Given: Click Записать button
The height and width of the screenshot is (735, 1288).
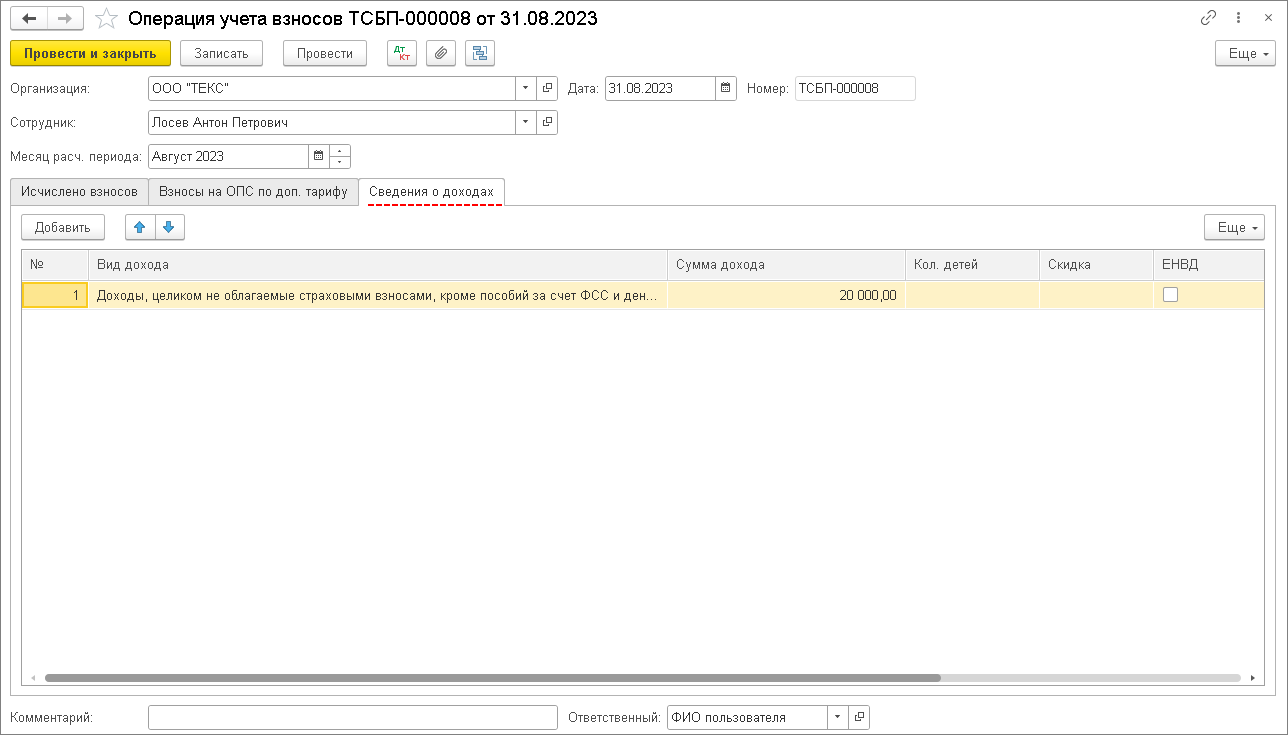Looking at the screenshot, I should [221, 53].
